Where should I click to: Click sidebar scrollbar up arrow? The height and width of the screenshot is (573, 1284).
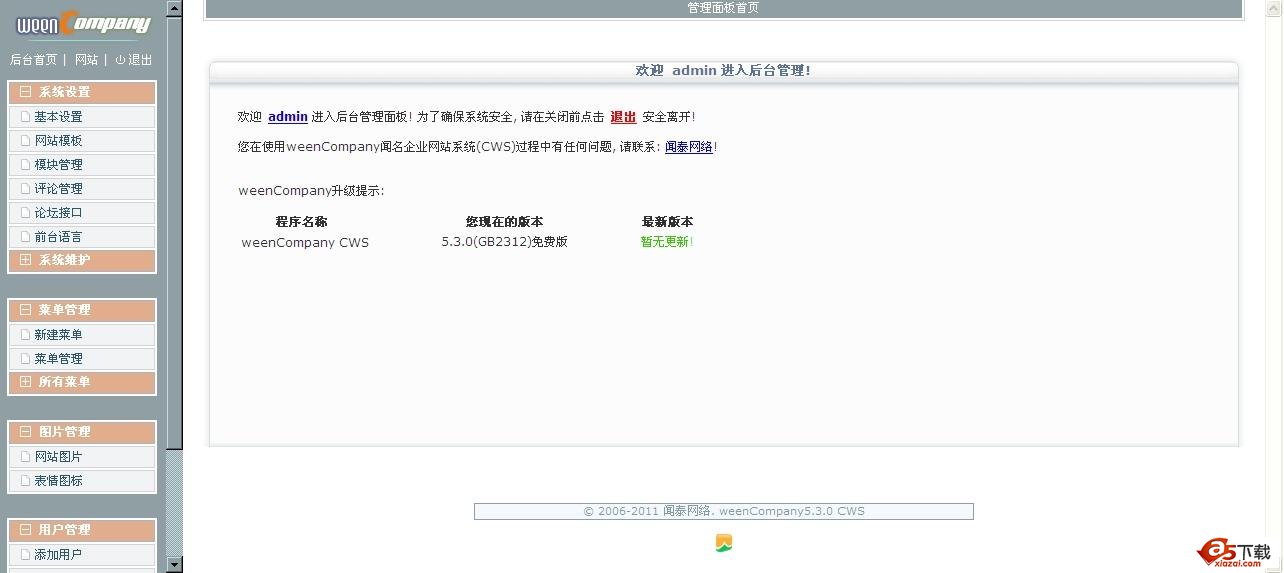click(x=174, y=8)
